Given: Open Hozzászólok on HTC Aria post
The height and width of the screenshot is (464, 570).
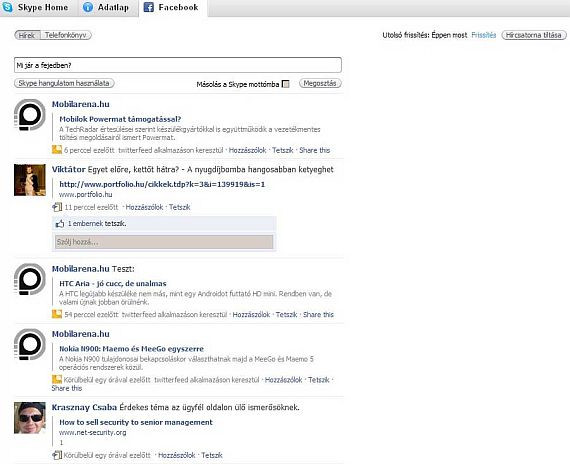Looking at the screenshot, I should 251,315.
